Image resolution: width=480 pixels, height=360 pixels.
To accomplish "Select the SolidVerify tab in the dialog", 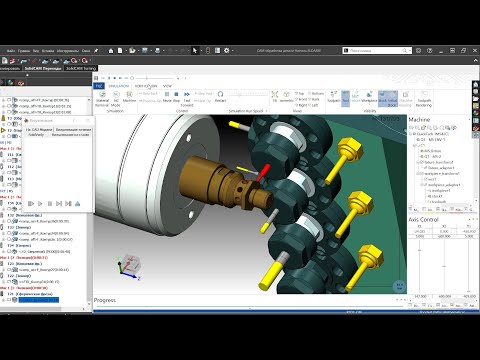I will pos(36,135).
